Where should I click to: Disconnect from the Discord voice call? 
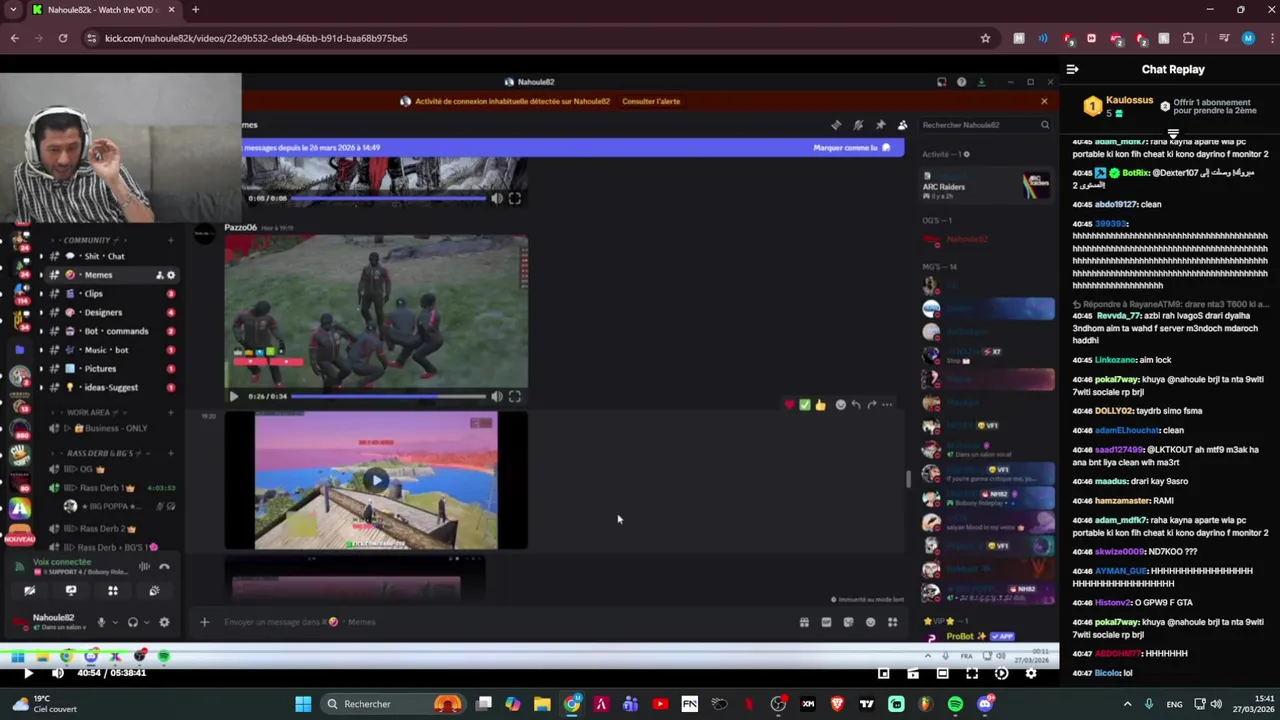click(164, 567)
